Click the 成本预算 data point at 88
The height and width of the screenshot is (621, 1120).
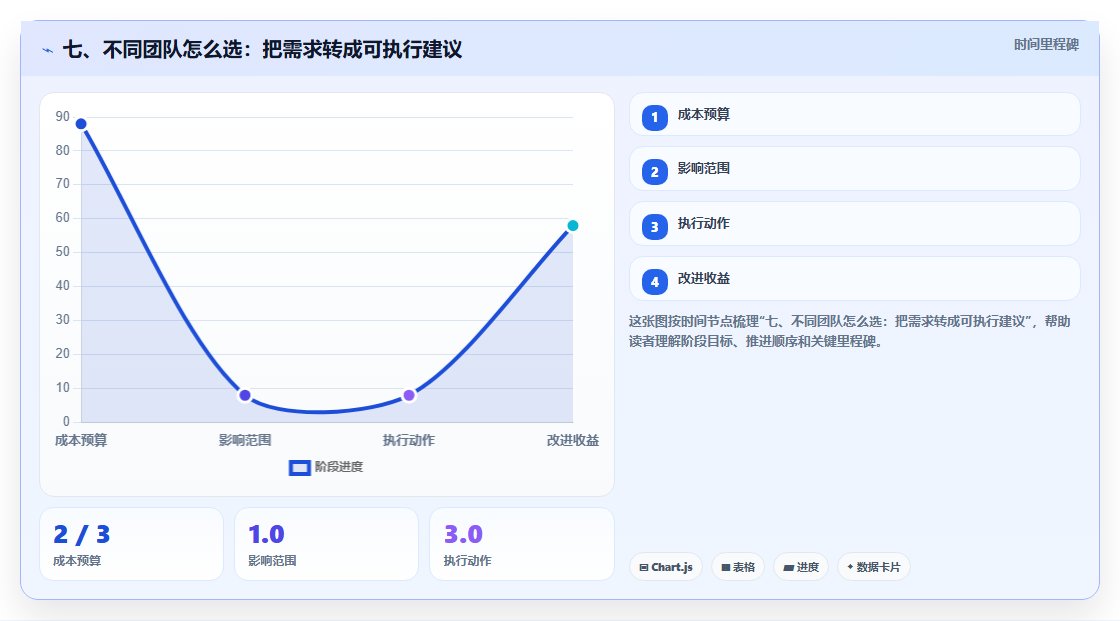[x=81, y=124]
